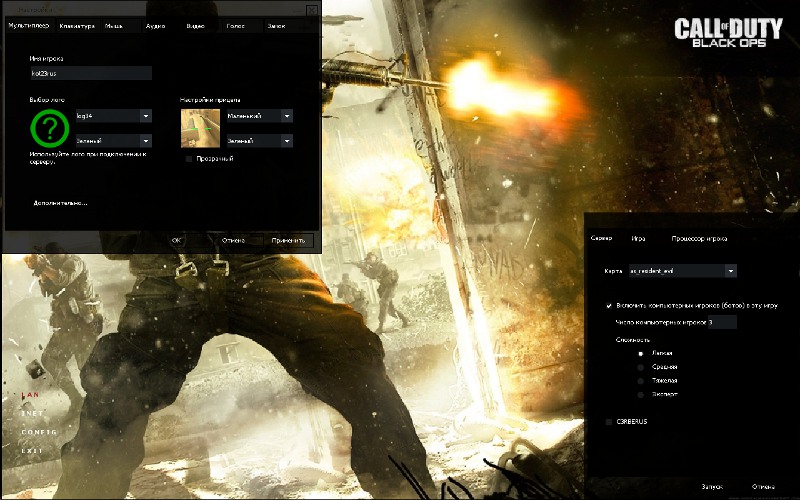Click the Применить button
The height and width of the screenshot is (500, 800).
click(288, 240)
